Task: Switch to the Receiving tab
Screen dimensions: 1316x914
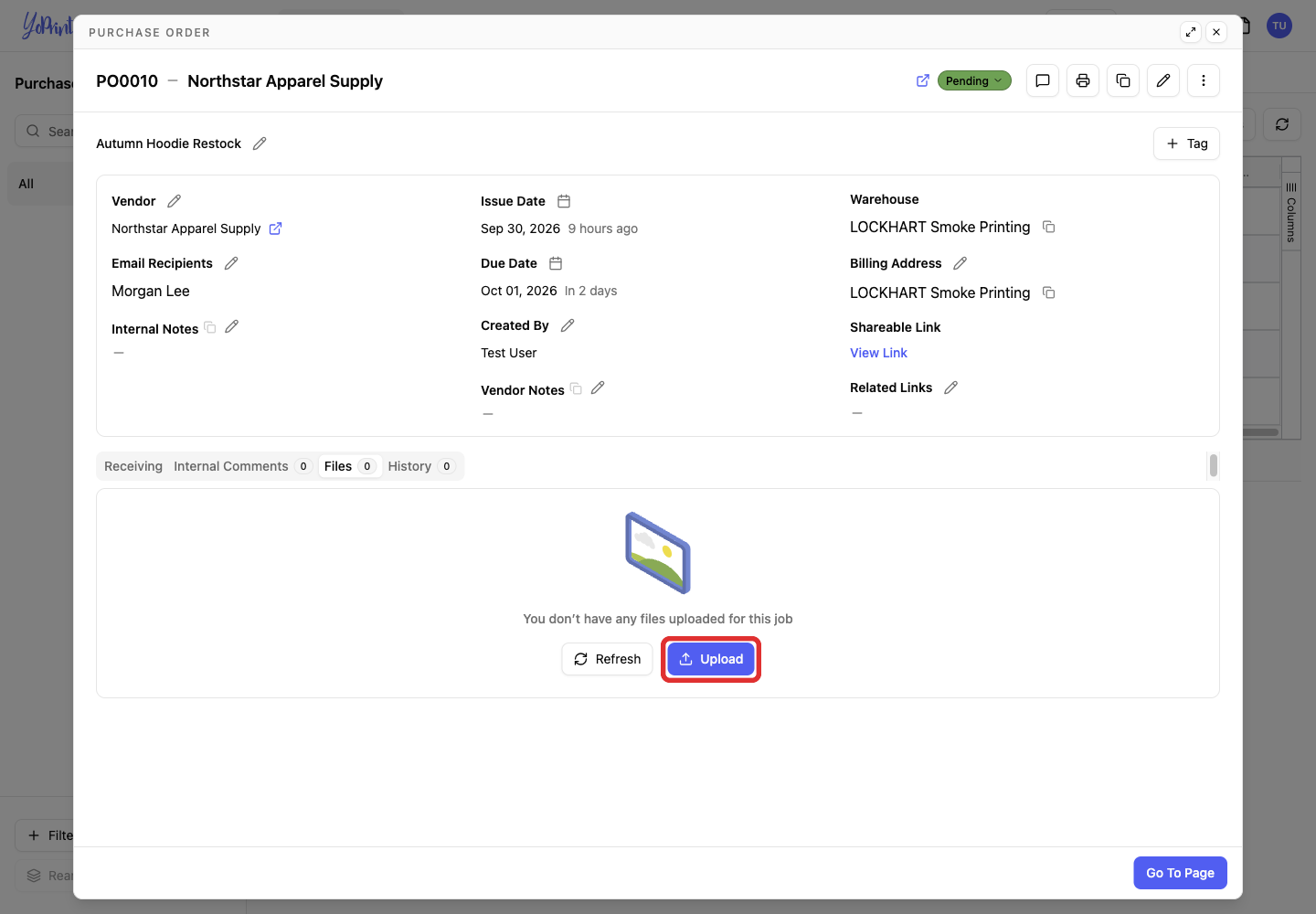Action: pyautogui.click(x=133, y=466)
